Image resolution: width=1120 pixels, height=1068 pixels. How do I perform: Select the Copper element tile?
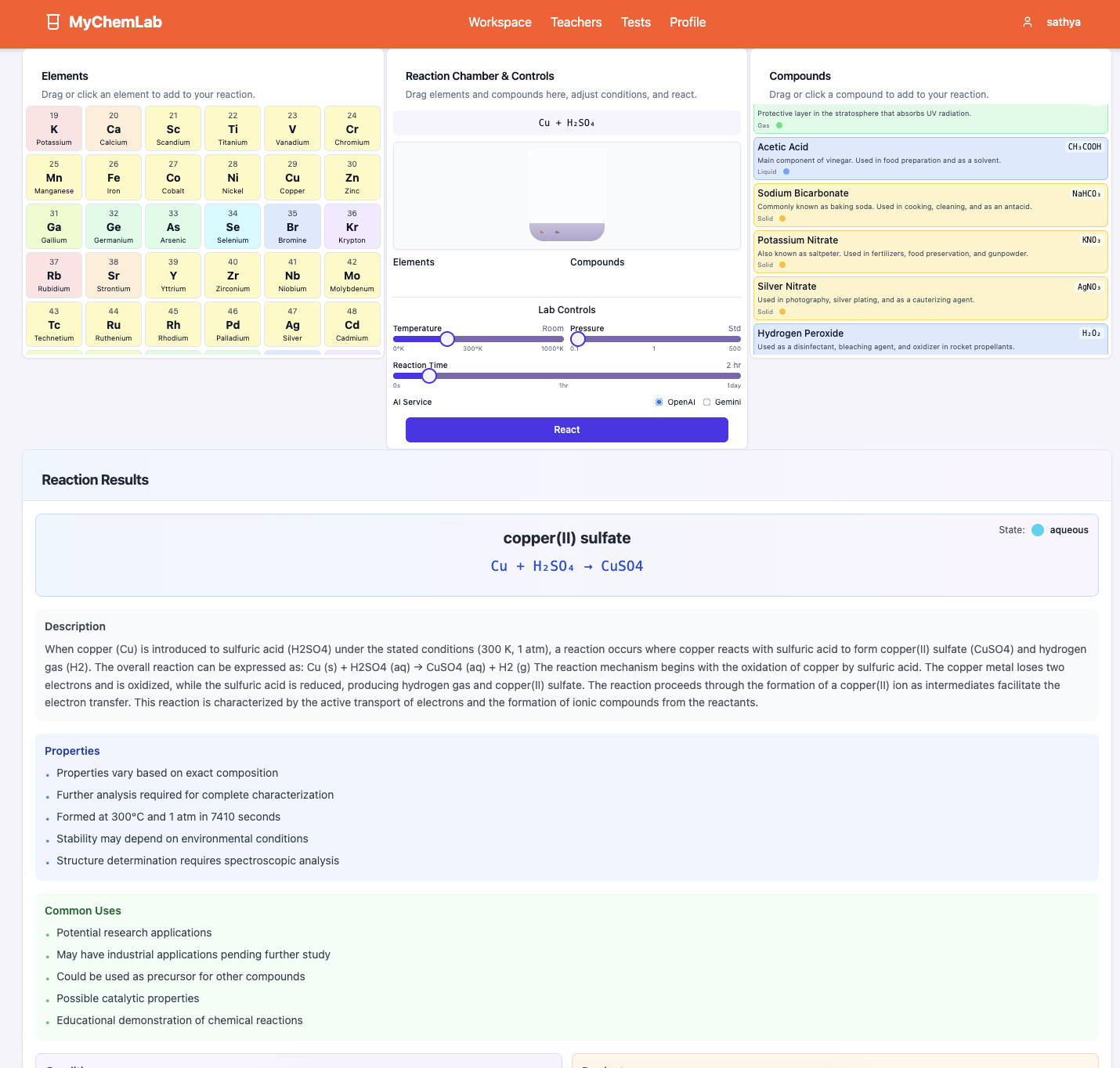tap(292, 177)
